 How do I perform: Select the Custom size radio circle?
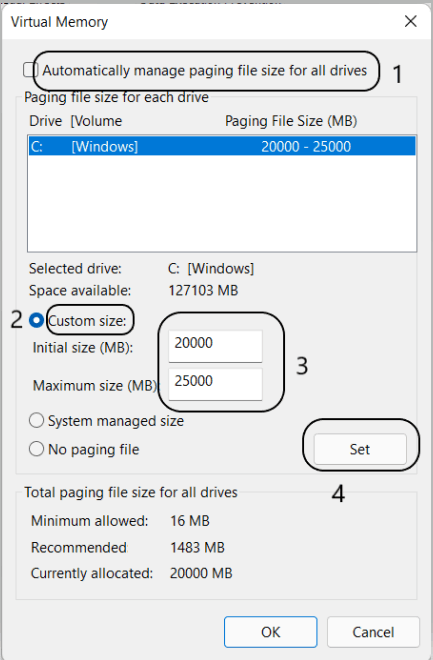37,321
